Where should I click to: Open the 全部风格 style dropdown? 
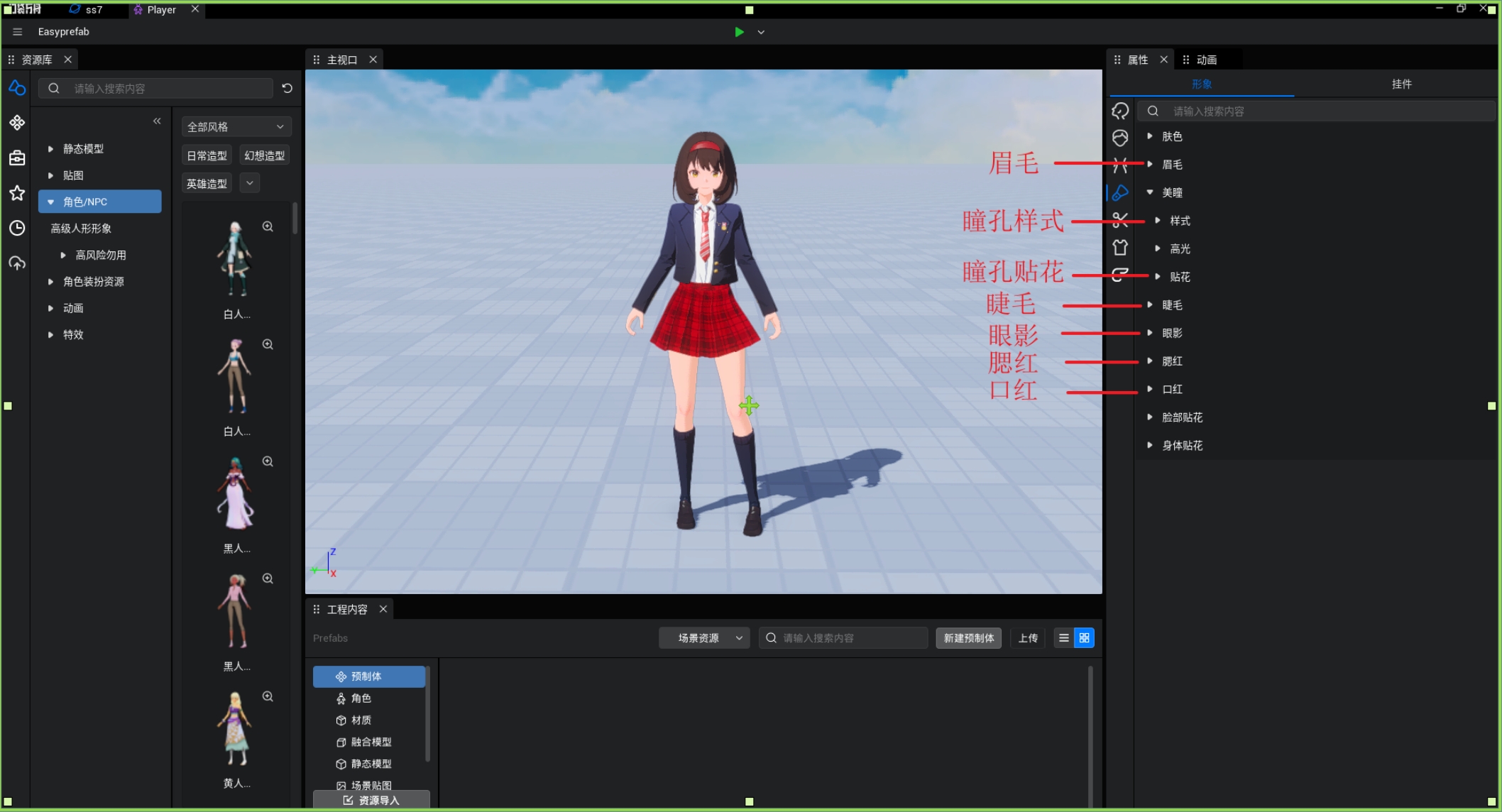(x=236, y=126)
